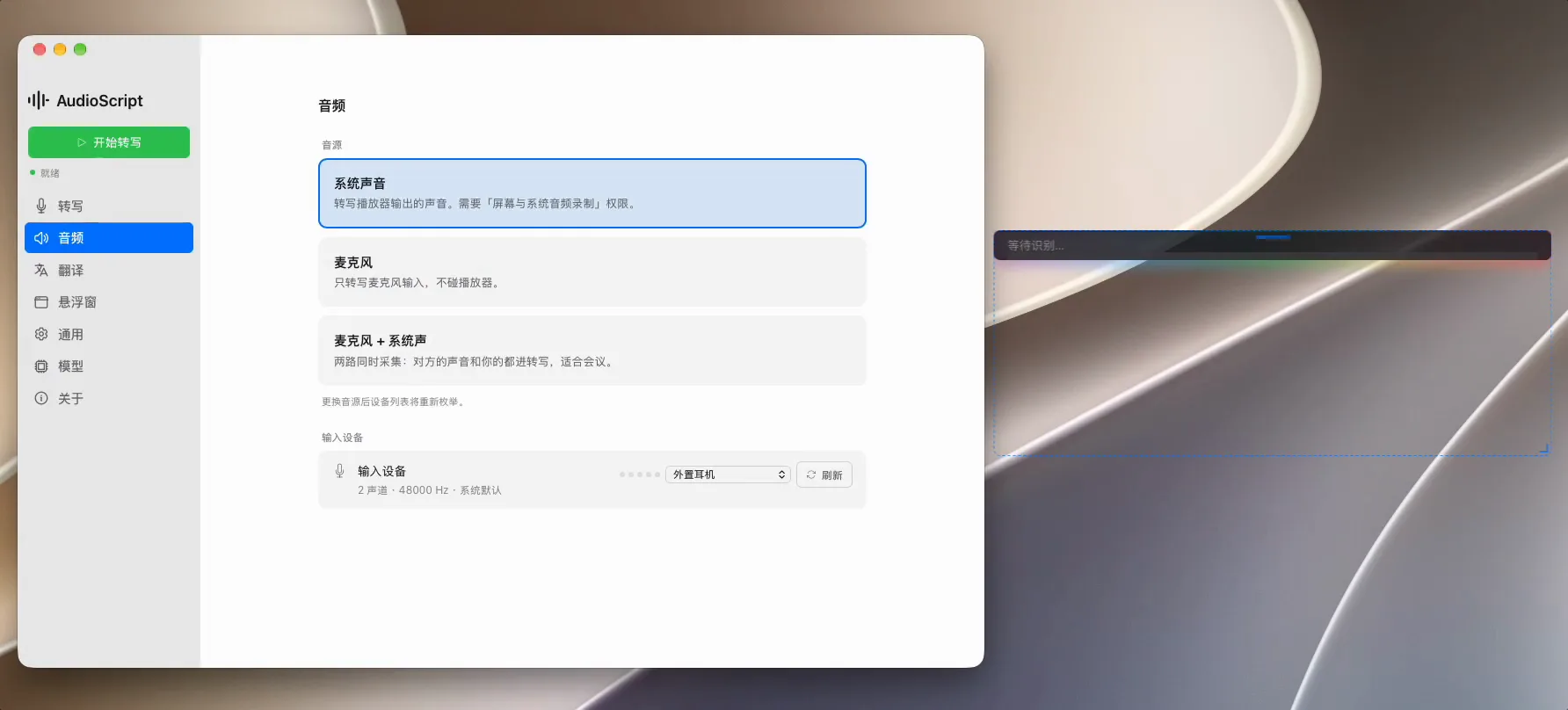This screenshot has width=1568, height=710.
Task: Open the 转写 sidebar section
Action: [109, 206]
